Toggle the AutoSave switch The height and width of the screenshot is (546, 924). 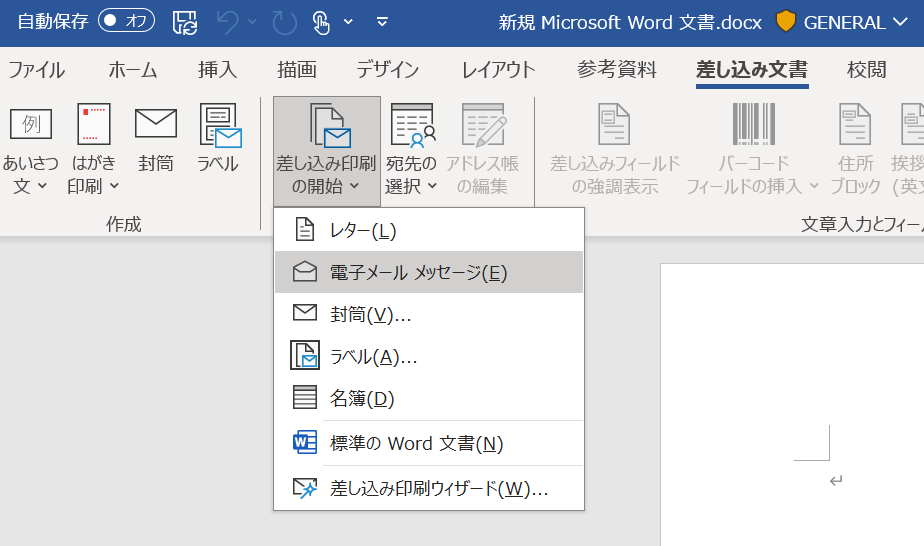pyautogui.click(x=126, y=21)
